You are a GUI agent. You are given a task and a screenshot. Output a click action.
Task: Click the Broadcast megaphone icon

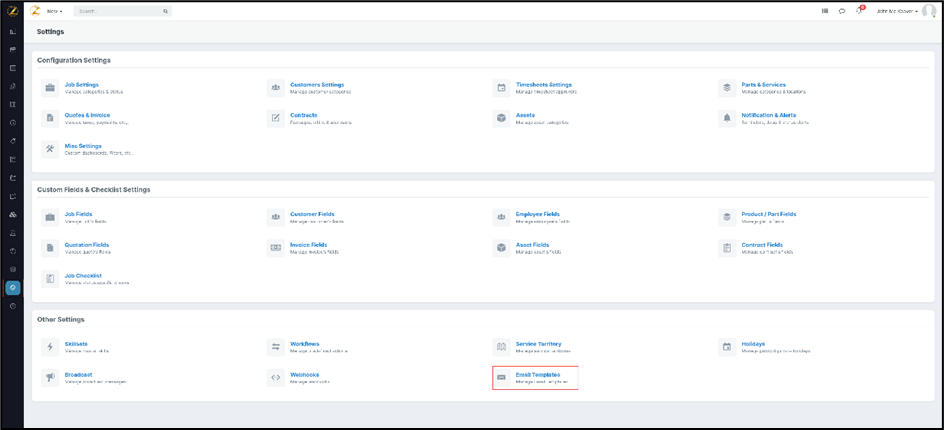[x=50, y=377]
